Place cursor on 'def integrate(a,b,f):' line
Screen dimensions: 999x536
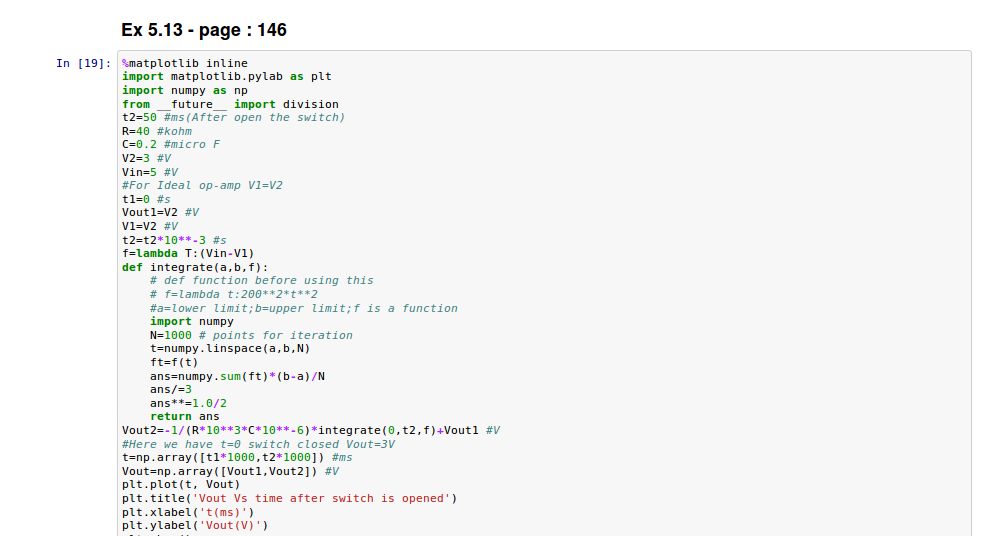pyautogui.click(x=195, y=267)
